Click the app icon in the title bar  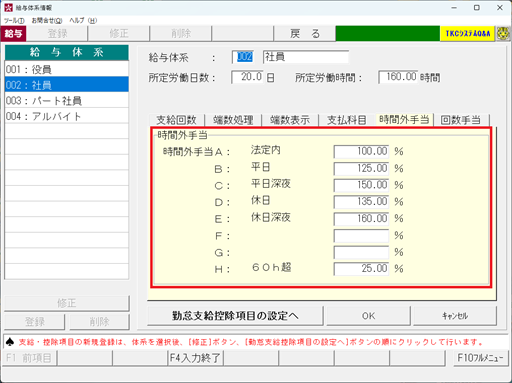8,7
